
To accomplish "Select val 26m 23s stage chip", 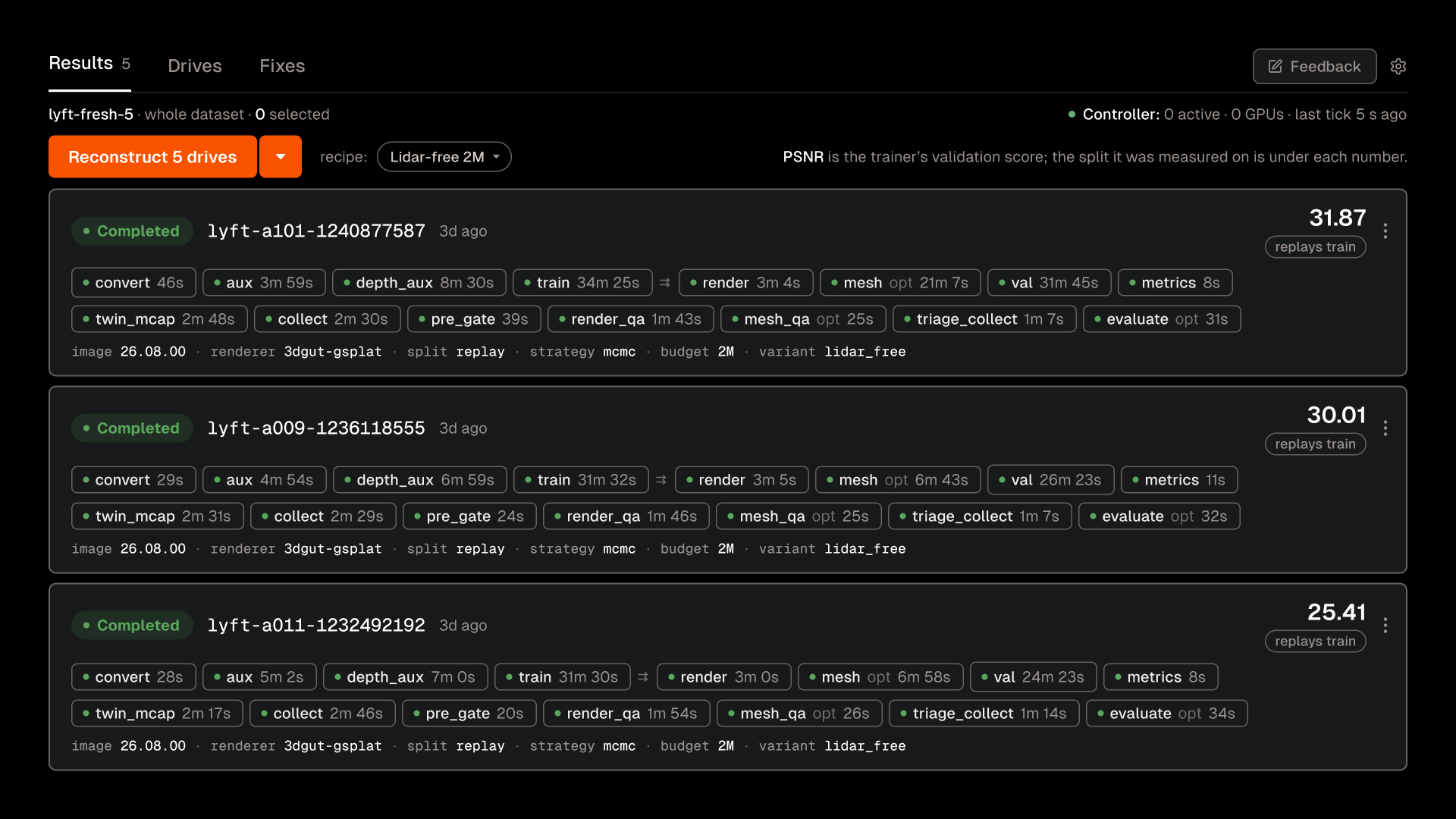I will pos(1051,480).
